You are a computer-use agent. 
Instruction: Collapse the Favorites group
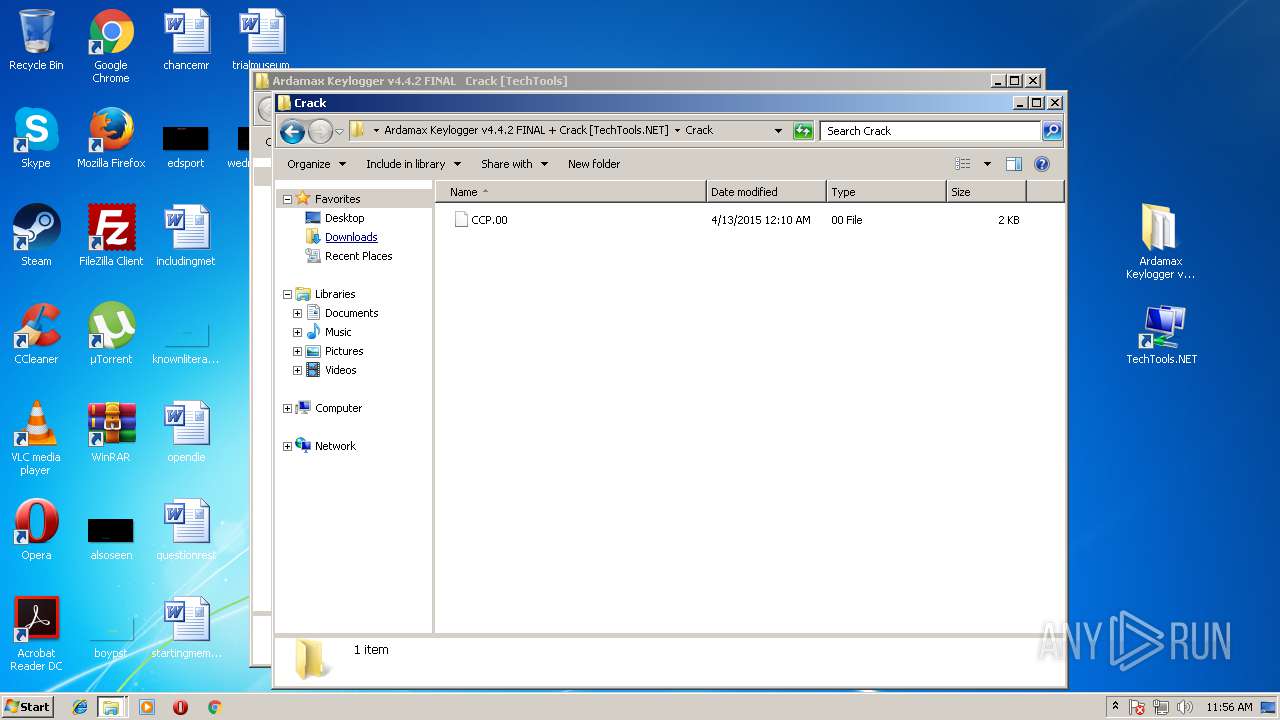pos(287,199)
